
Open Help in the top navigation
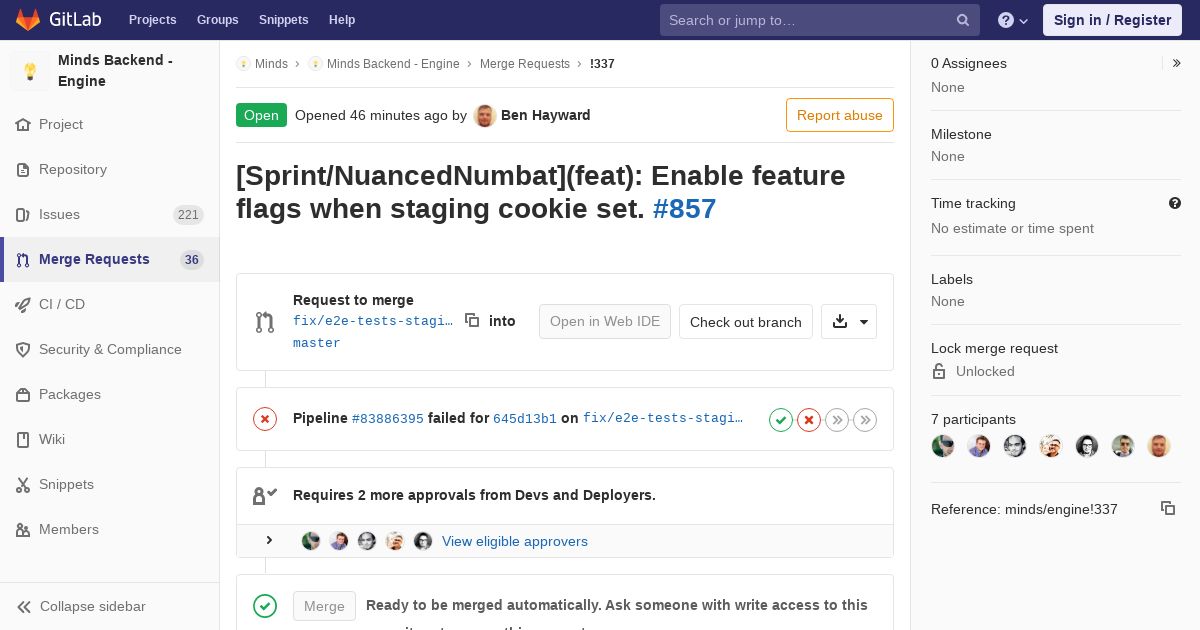click(x=342, y=20)
